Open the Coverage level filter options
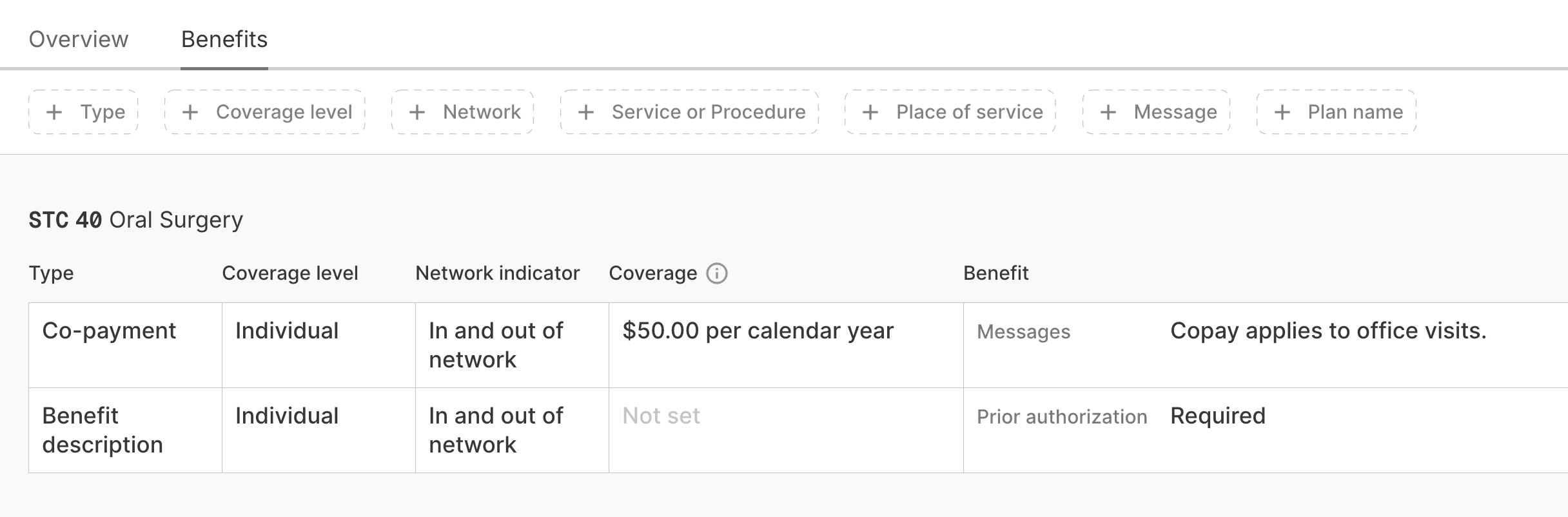 click(x=264, y=112)
